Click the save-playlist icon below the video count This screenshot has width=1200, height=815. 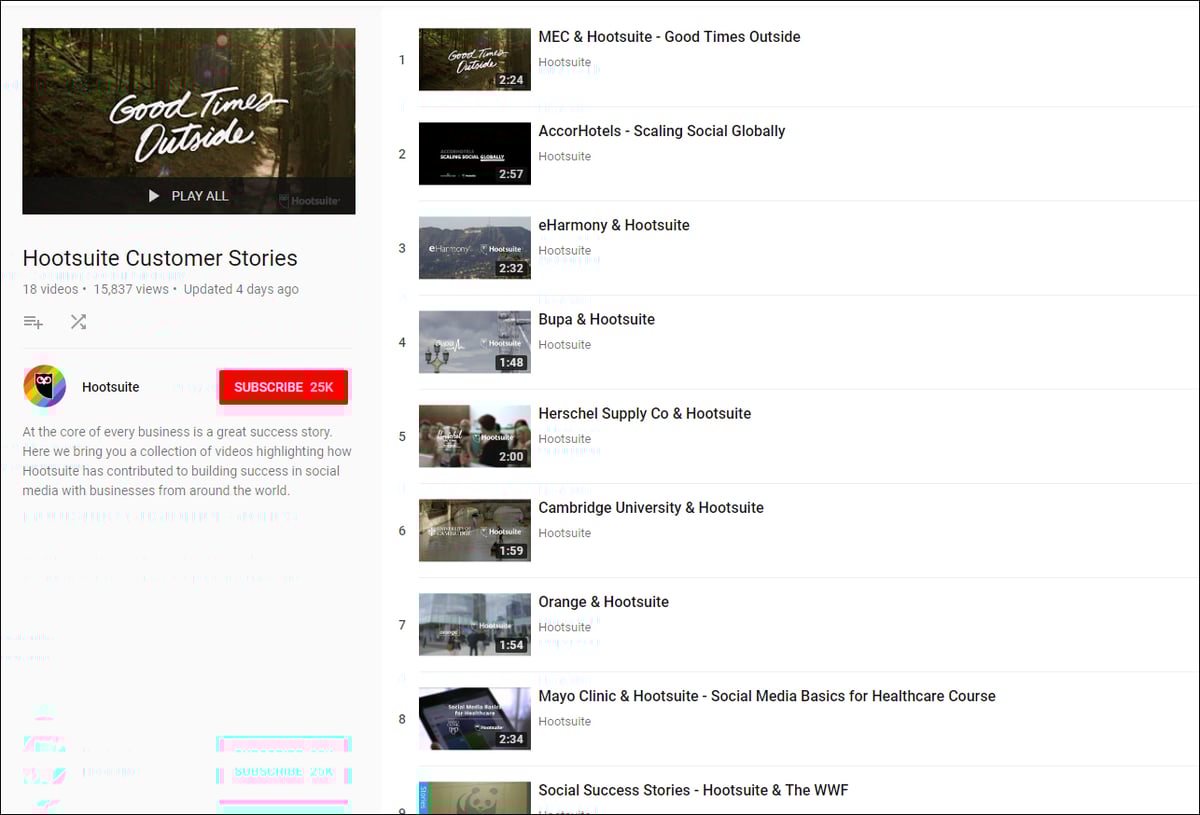coord(33,322)
